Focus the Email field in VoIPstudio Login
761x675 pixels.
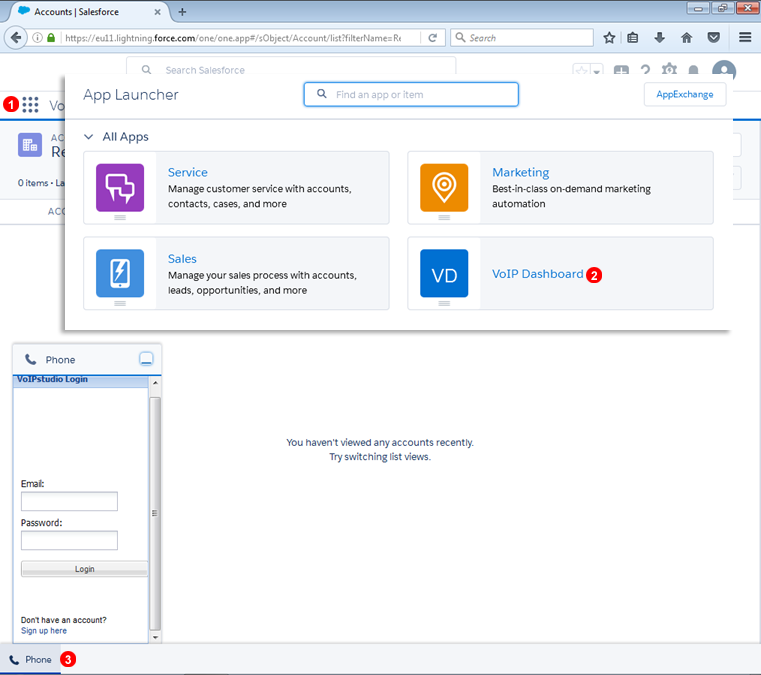[x=69, y=501]
